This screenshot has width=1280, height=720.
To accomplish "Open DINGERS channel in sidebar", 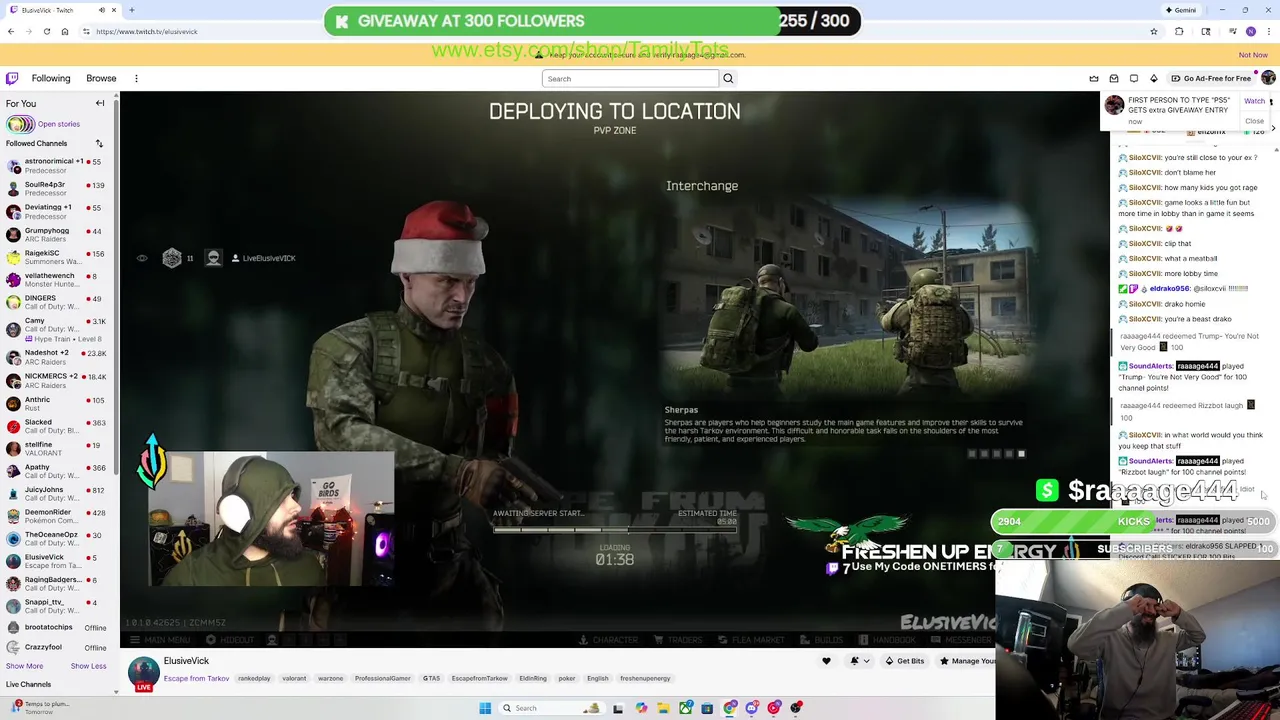I will tap(58, 302).
